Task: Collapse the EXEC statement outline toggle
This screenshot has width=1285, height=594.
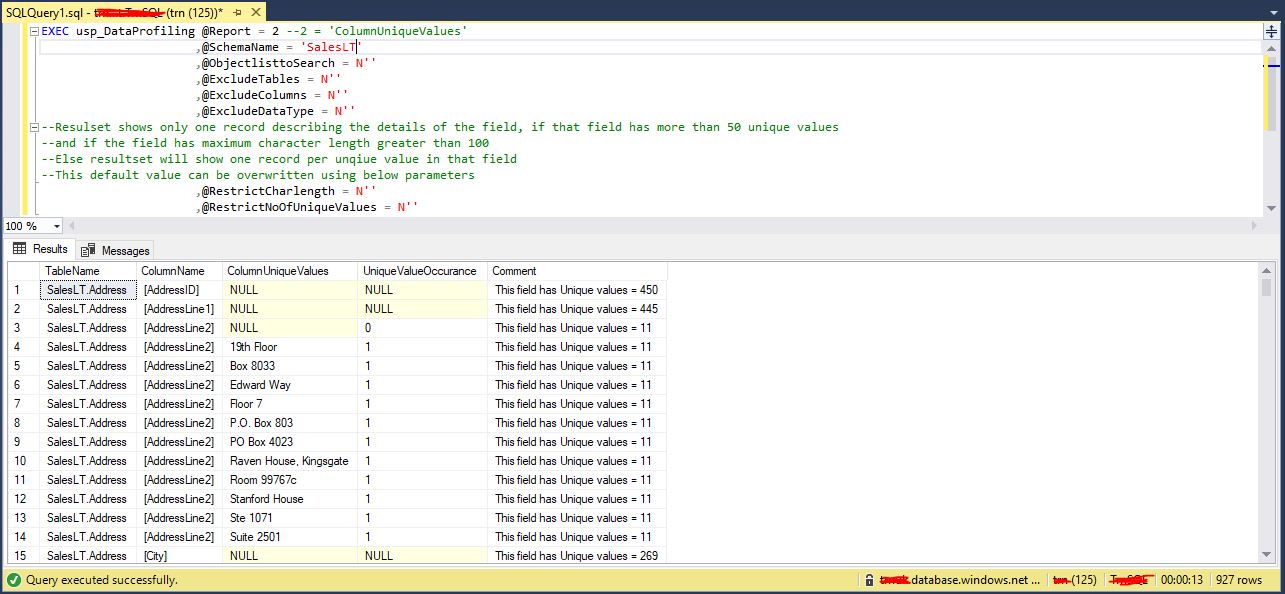Action: pos(35,31)
